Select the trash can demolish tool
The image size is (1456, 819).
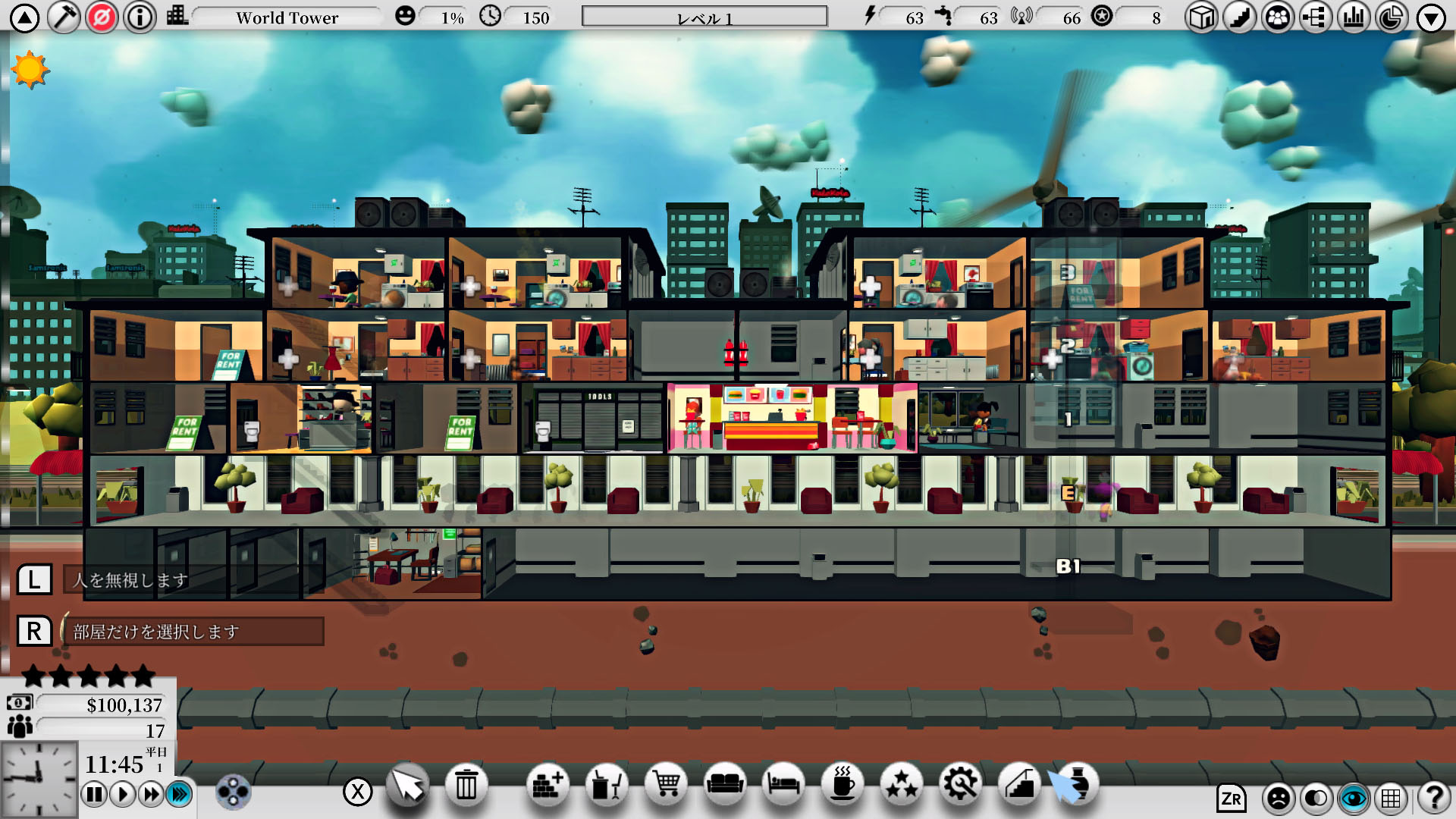click(466, 786)
